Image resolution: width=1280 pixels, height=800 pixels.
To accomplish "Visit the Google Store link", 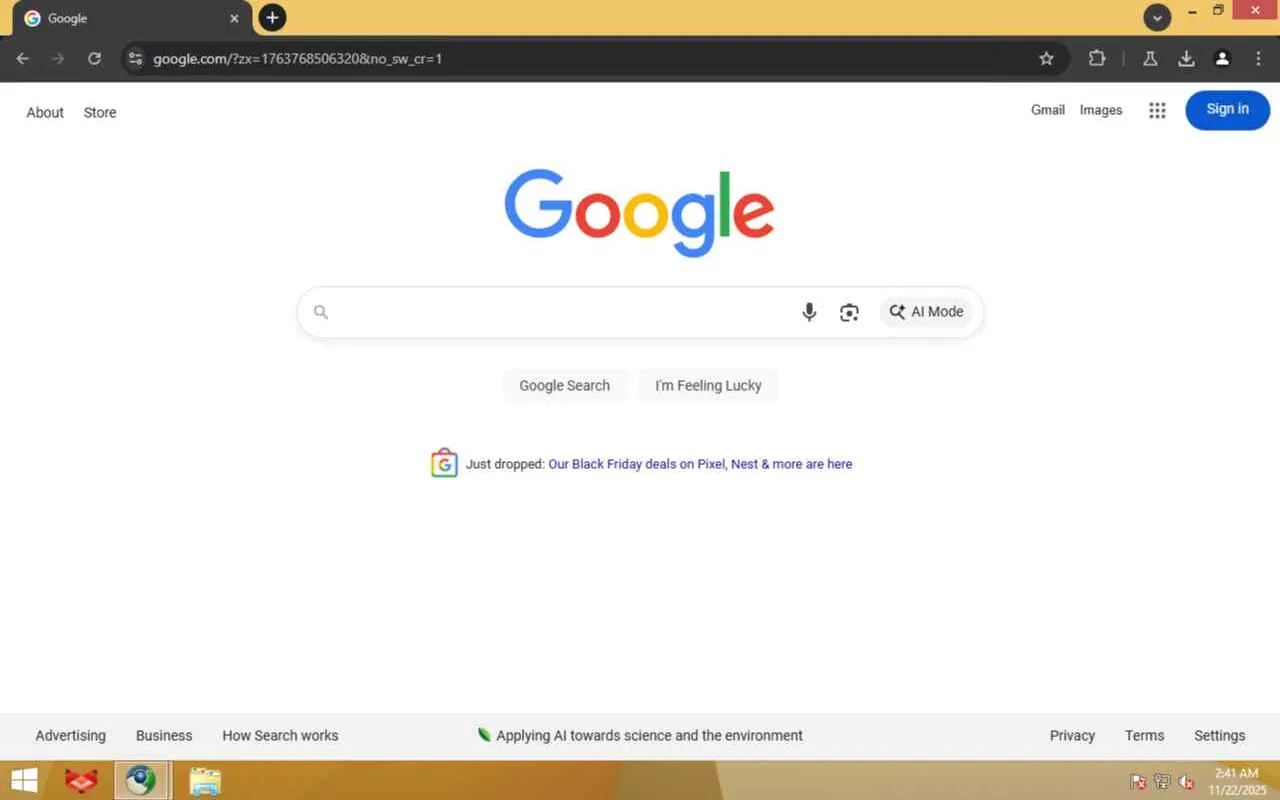I will [x=100, y=112].
